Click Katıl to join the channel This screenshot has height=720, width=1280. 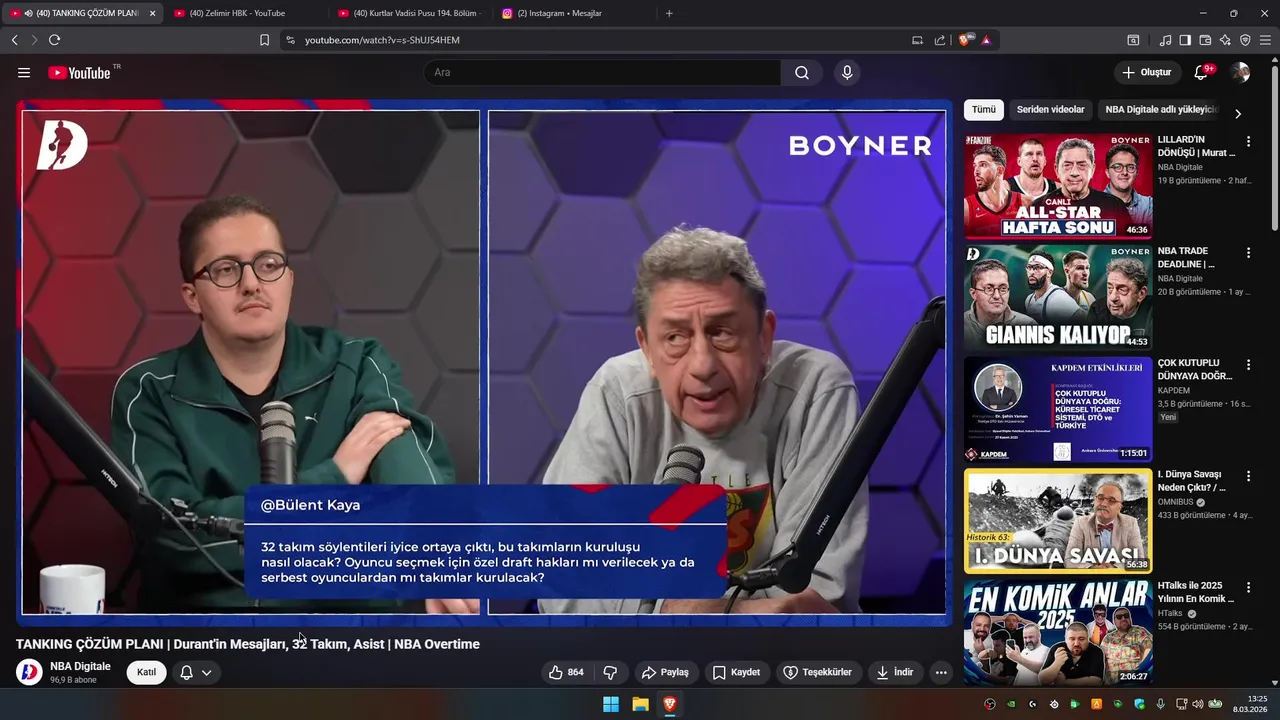[x=146, y=672]
